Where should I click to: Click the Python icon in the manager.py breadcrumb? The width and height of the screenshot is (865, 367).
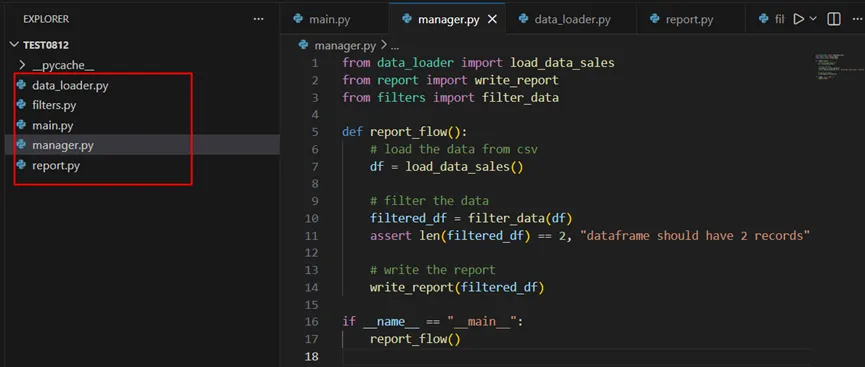point(303,45)
